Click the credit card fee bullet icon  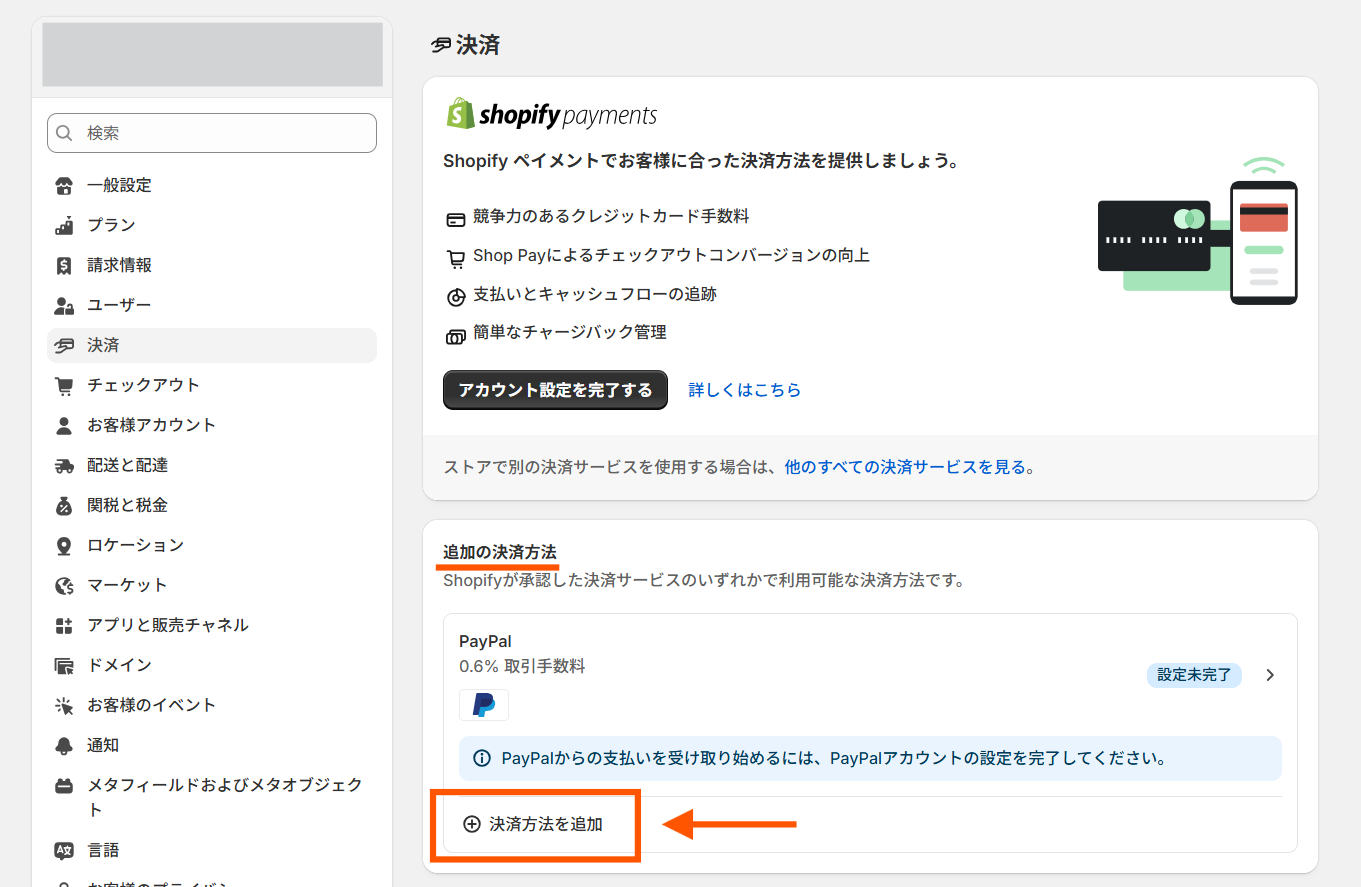[x=456, y=219]
